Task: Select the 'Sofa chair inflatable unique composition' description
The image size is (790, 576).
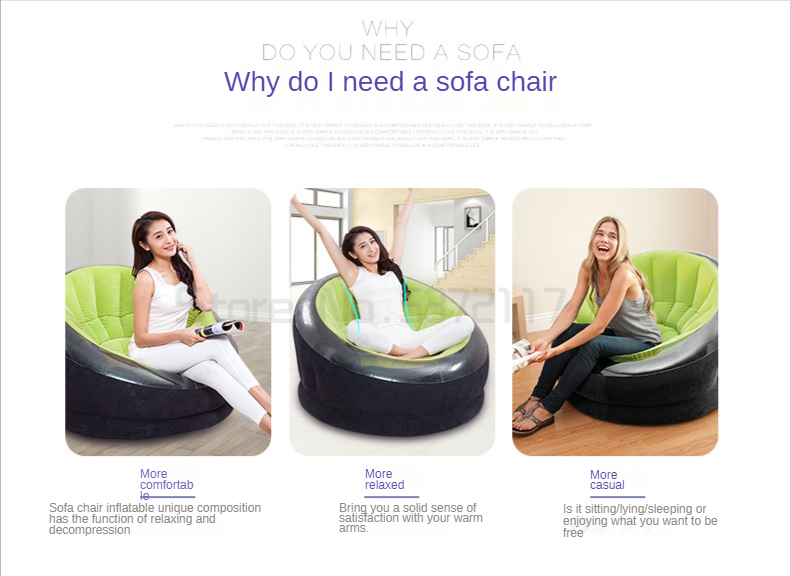Action: tap(155, 519)
